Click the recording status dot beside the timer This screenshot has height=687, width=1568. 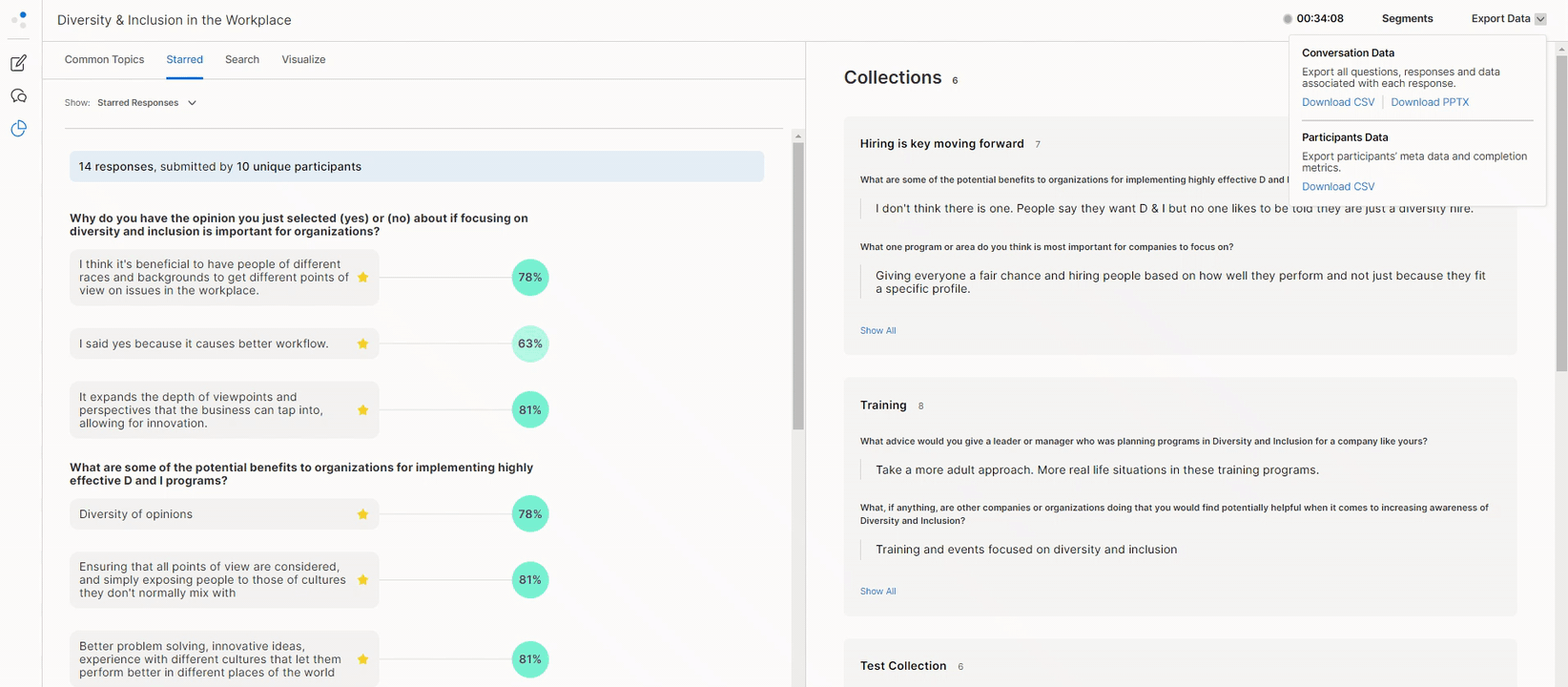1287,19
